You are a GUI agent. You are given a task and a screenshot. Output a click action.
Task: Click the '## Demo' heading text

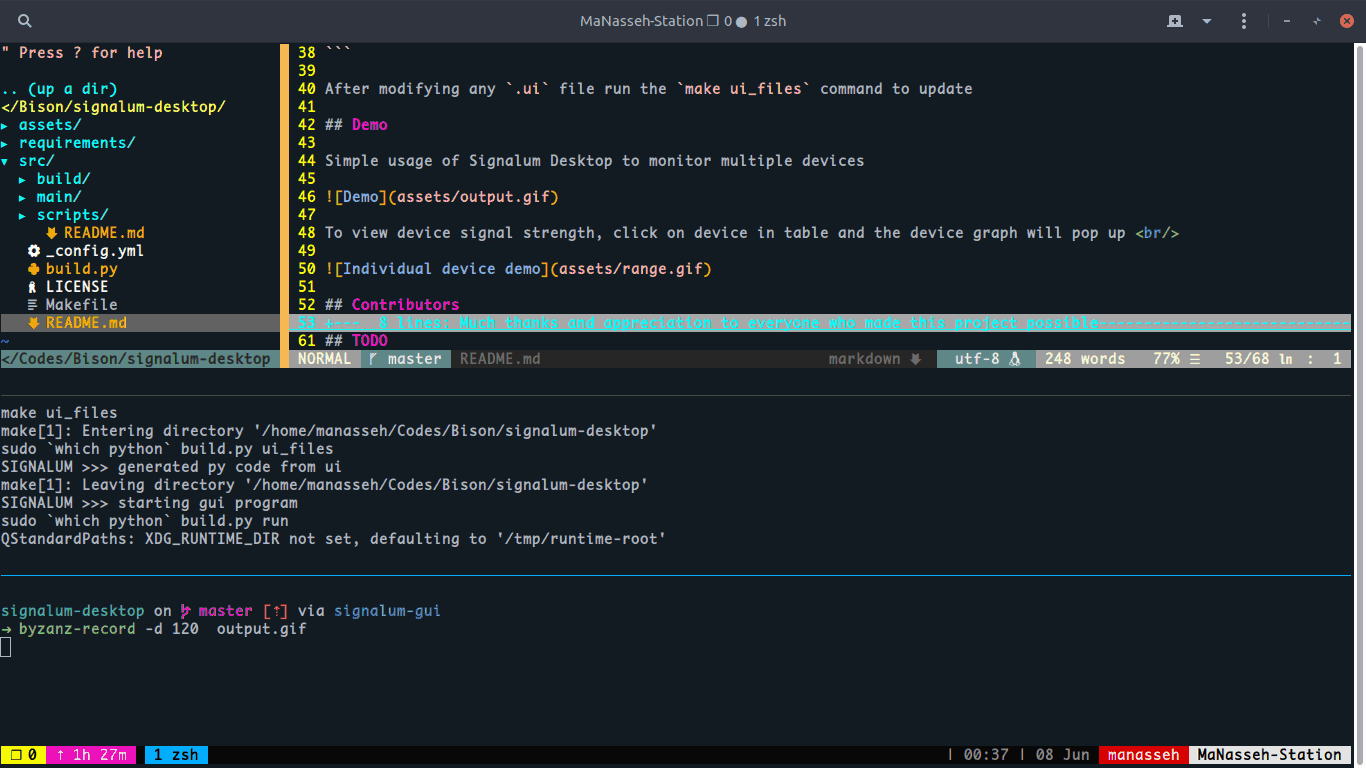point(356,125)
